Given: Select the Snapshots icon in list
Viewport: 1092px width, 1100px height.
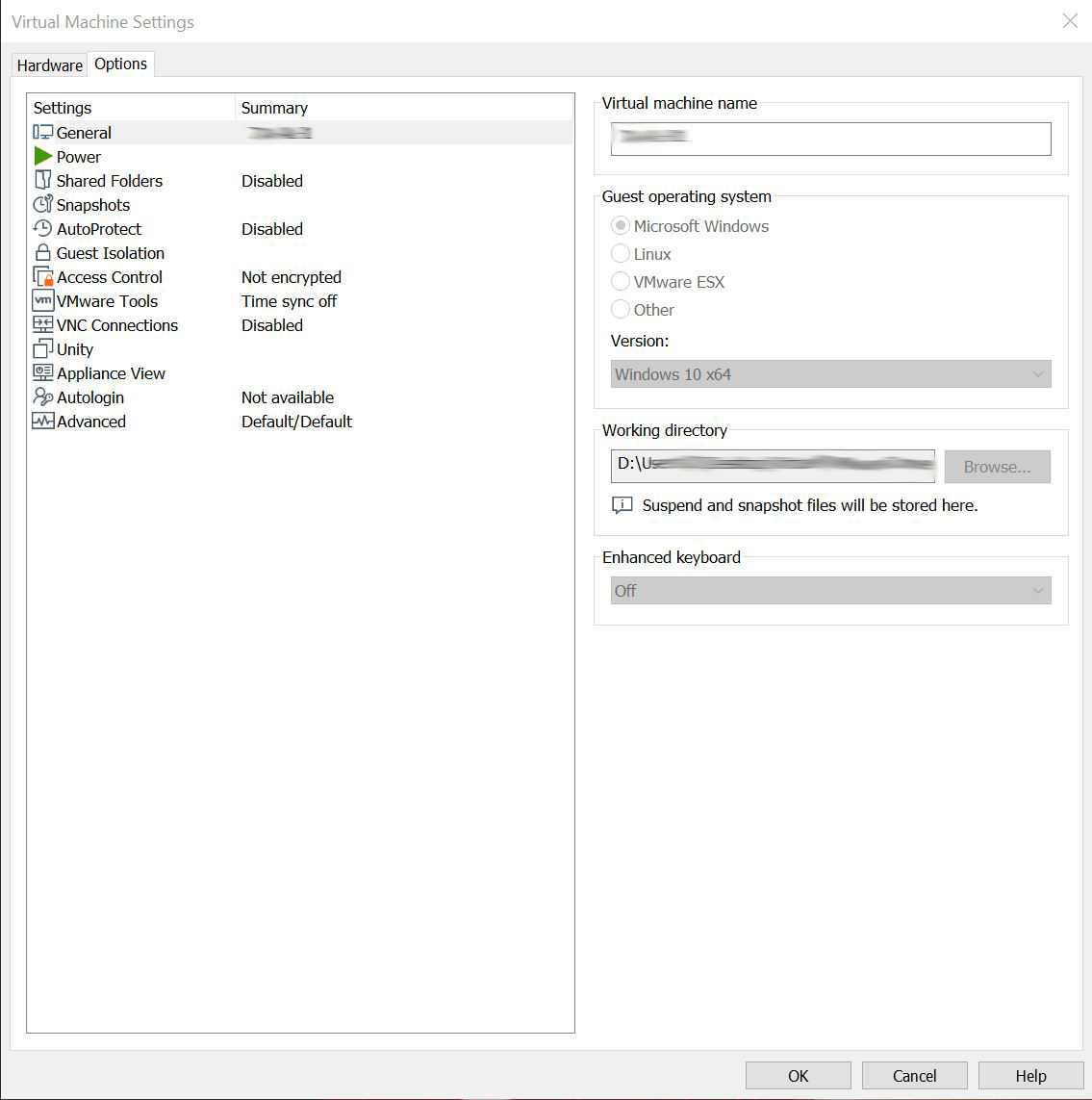Looking at the screenshot, I should click(42, 205).
